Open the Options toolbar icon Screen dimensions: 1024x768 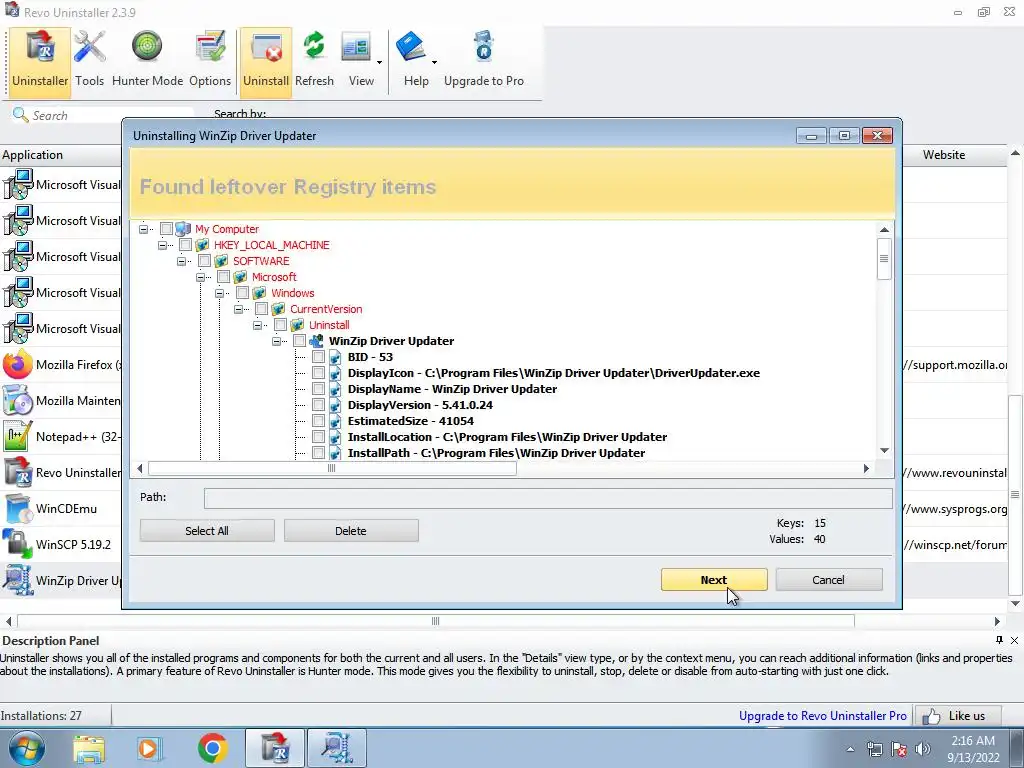click(210, 47)
